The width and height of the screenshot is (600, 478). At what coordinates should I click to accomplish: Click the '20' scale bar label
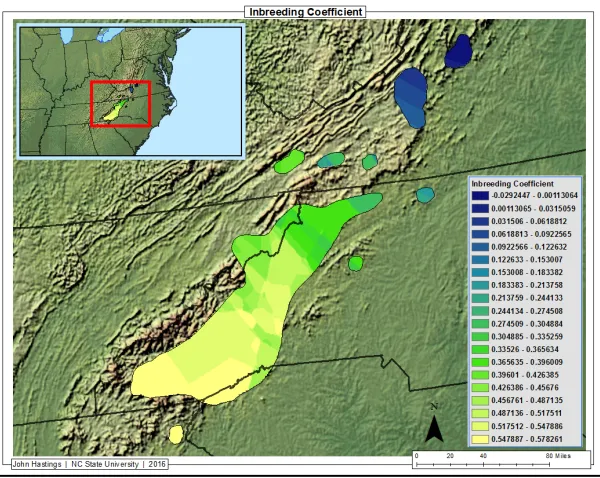click(x=450, y=456)
